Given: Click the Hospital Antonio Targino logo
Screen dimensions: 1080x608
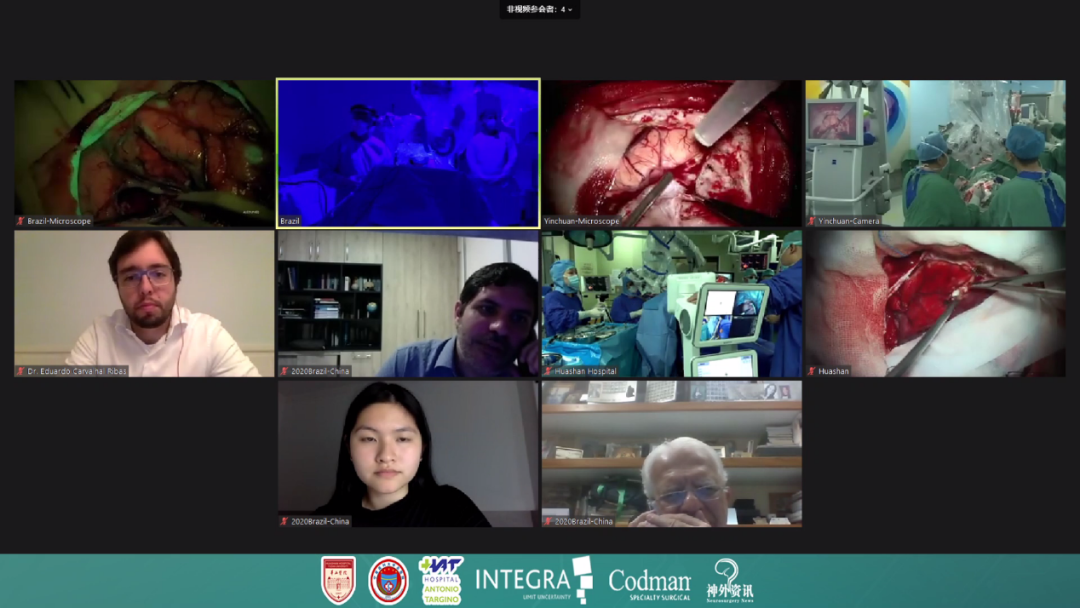Looking at the screenshot, I should [440, 580].
